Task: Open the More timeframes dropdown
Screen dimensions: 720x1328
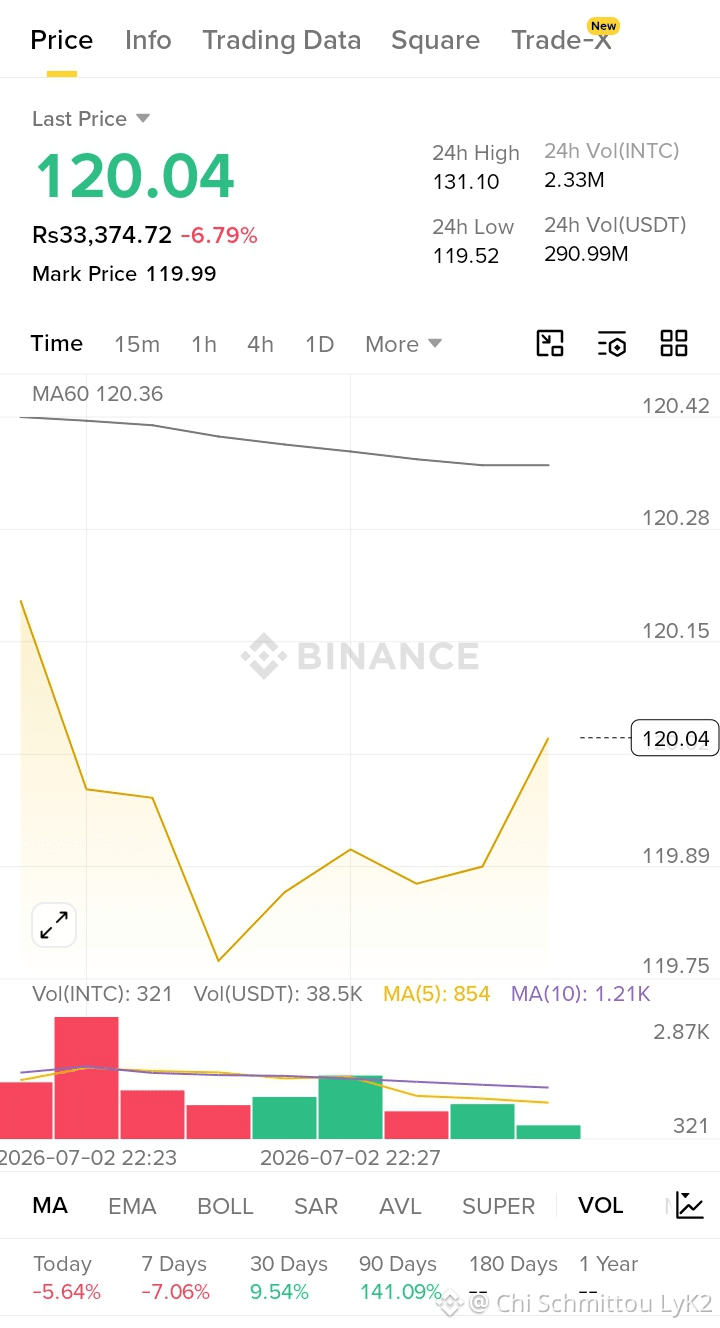Action: pos(403,344)
